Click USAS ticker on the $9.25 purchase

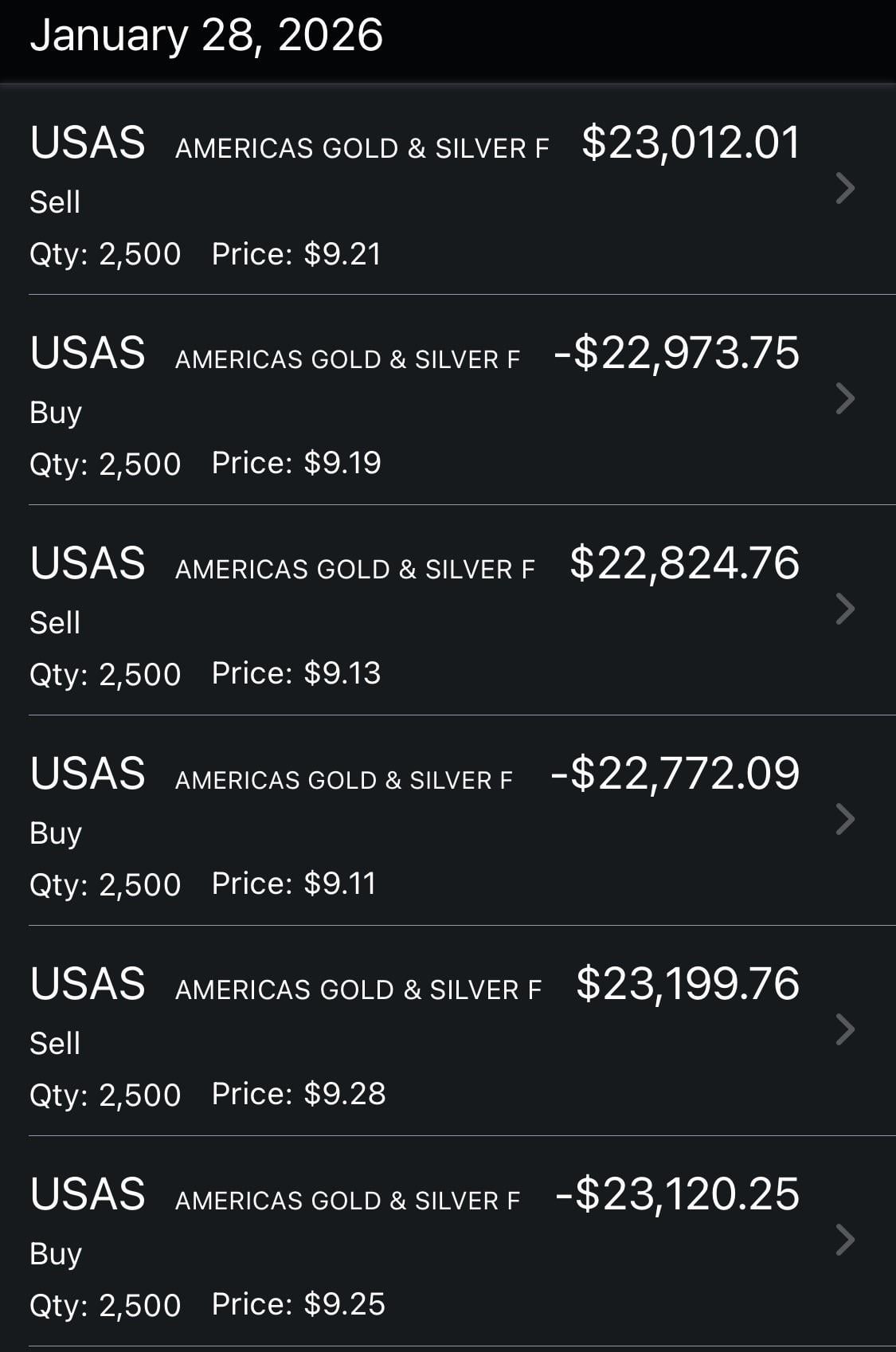[x=88, y=1194]
